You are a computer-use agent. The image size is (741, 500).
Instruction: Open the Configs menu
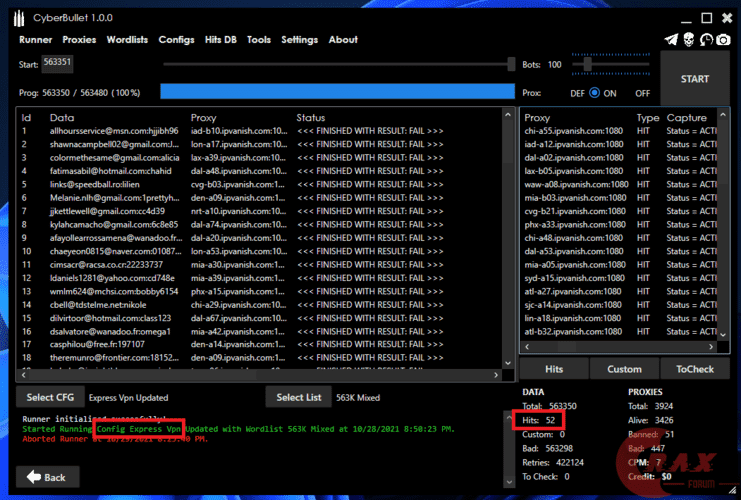pyautogui.click(x=176, y=40)
